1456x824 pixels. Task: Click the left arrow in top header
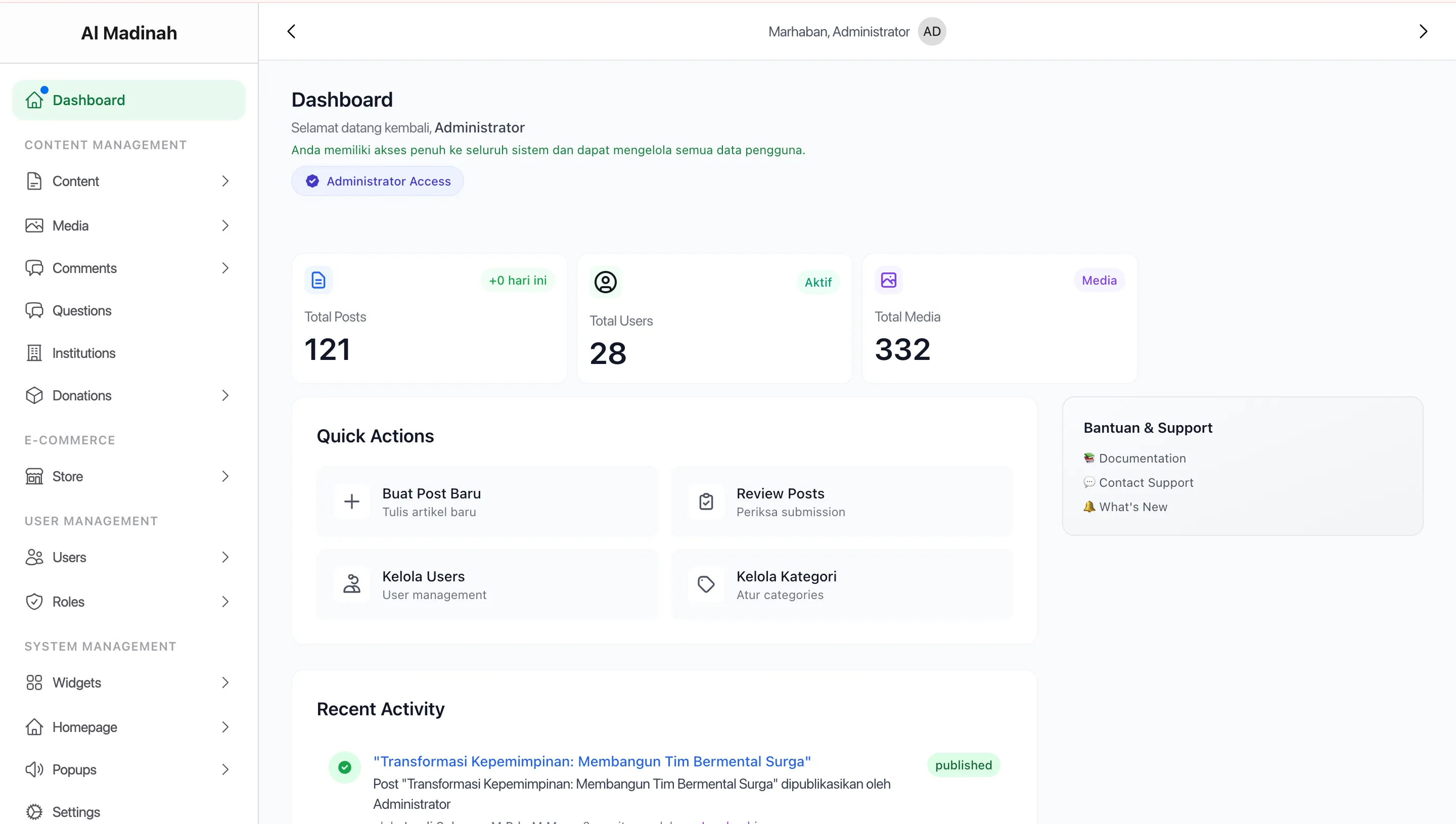(x=291, y=32)
